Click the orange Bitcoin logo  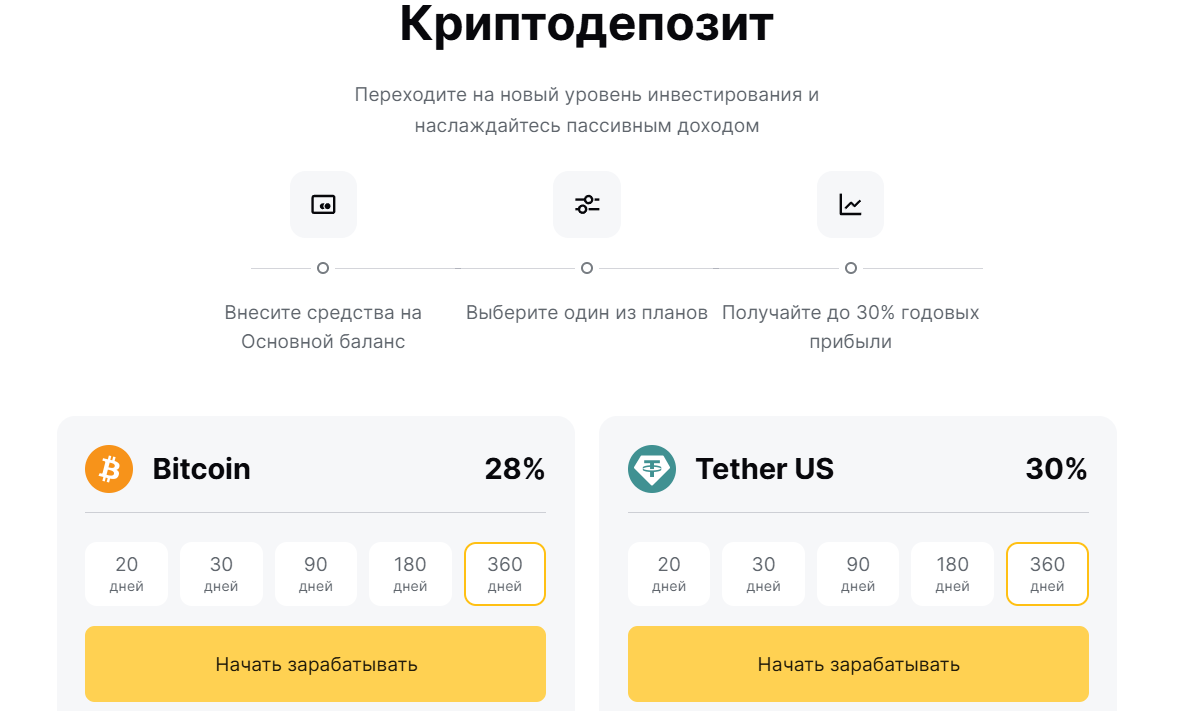109,469
